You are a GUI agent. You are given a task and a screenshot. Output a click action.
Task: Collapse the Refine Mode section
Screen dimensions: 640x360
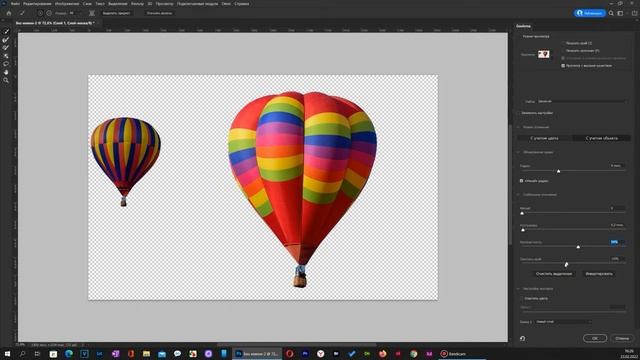519,127
